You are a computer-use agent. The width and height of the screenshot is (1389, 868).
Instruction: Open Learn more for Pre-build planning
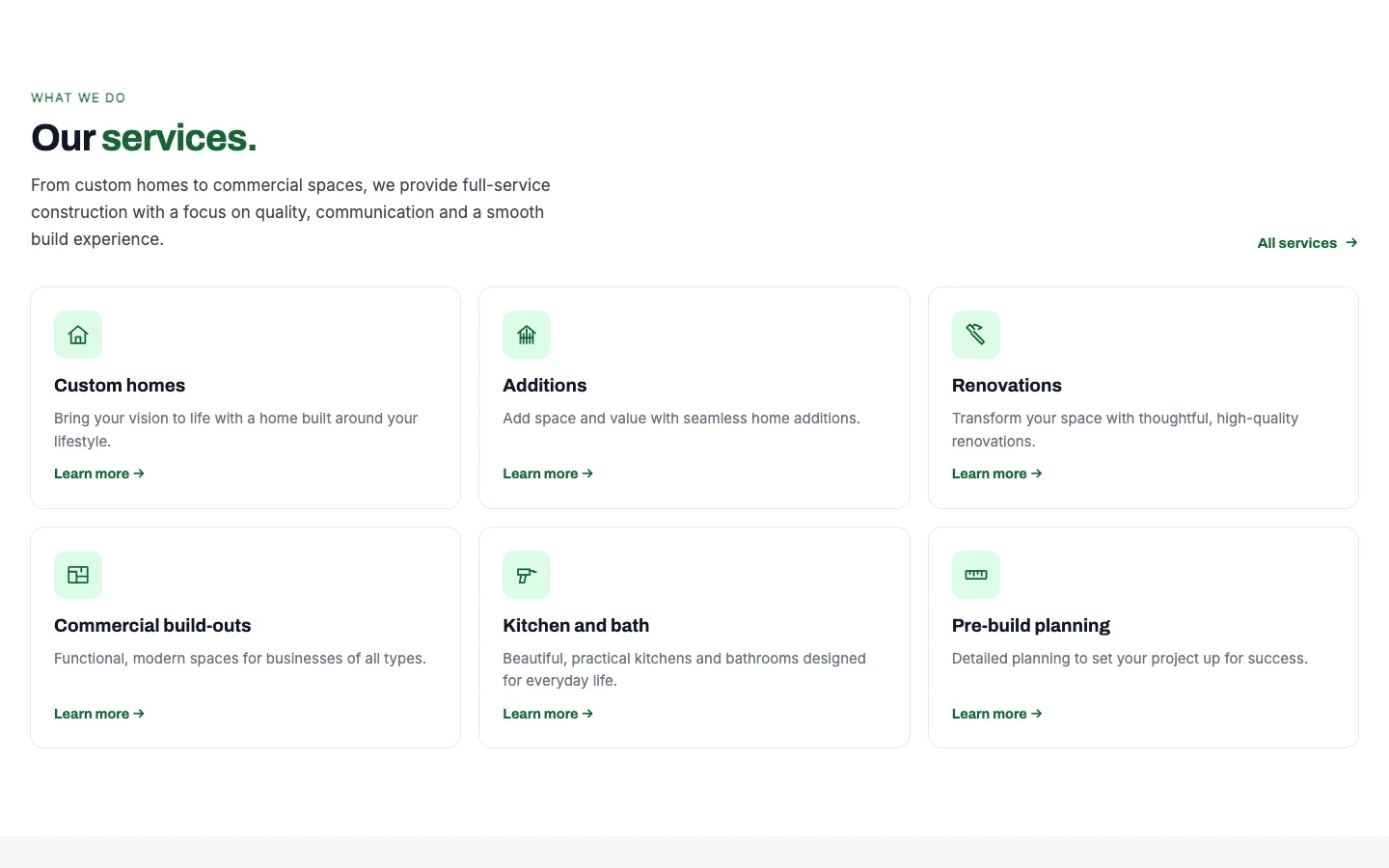click(997, 714)
